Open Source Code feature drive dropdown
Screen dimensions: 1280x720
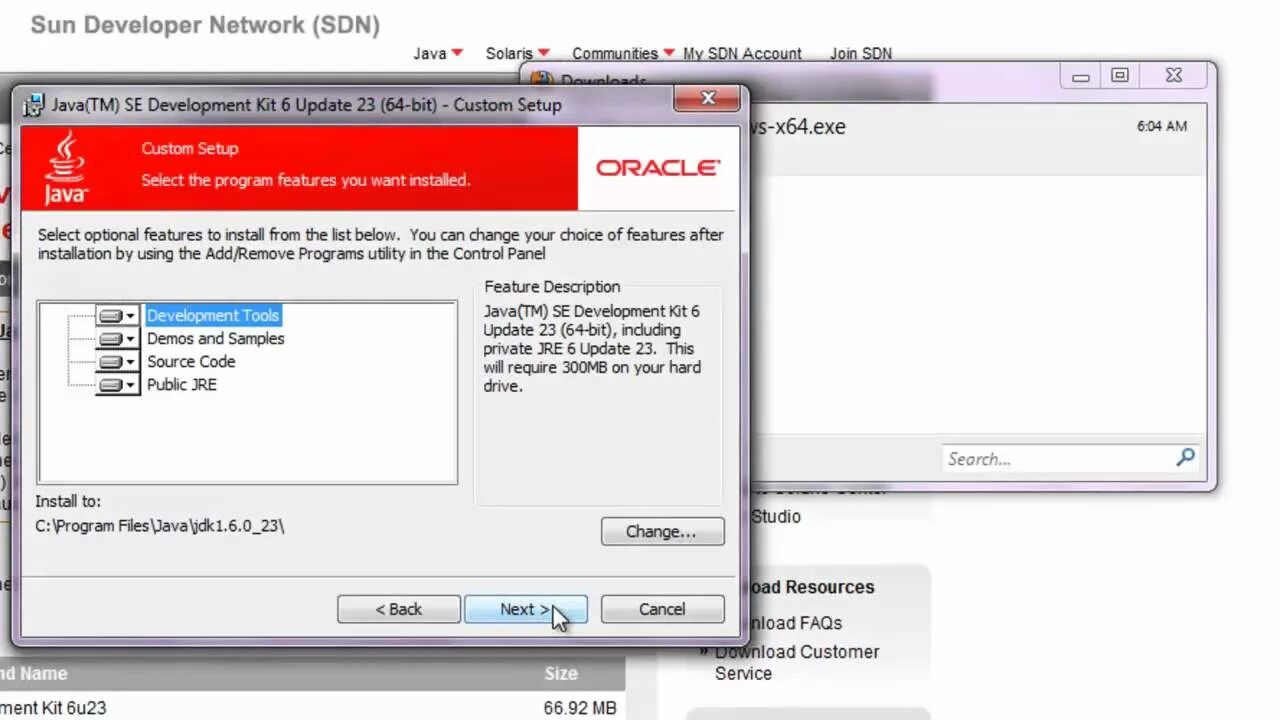coord(118,362)
